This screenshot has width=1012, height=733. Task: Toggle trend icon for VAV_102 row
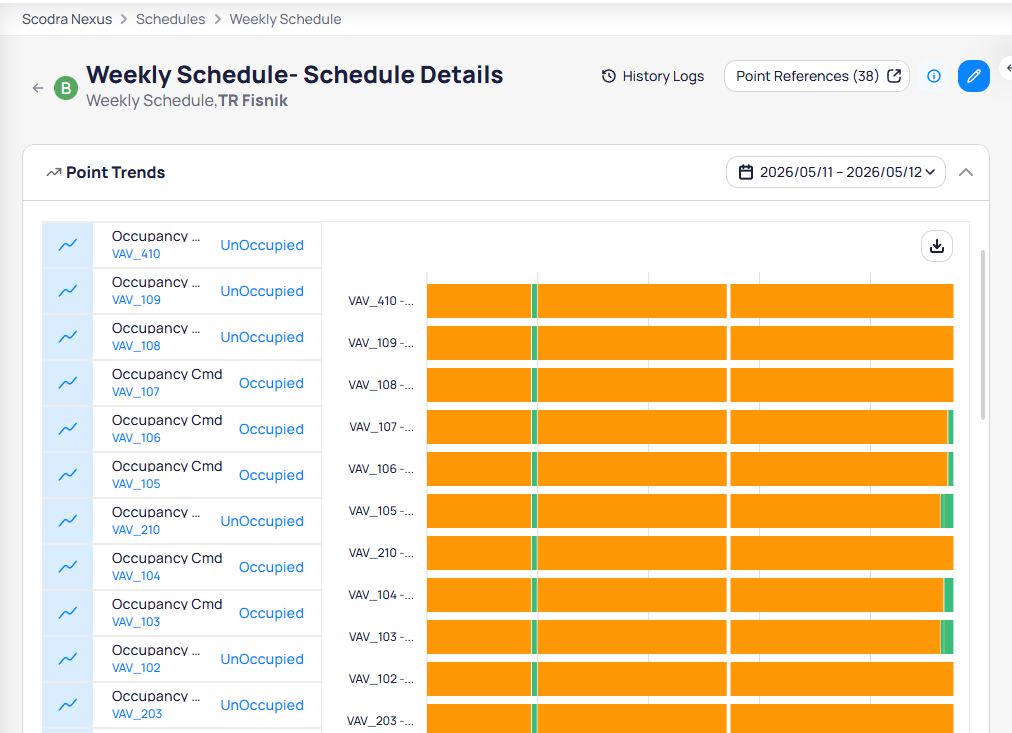pyautogui.click(x=68, y=659)
